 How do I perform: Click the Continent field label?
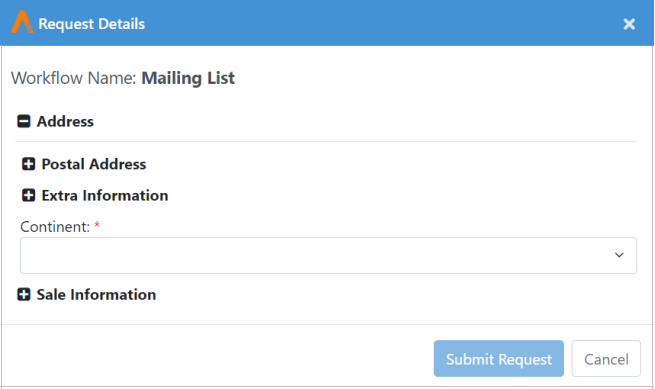click(x=55, y=226)
